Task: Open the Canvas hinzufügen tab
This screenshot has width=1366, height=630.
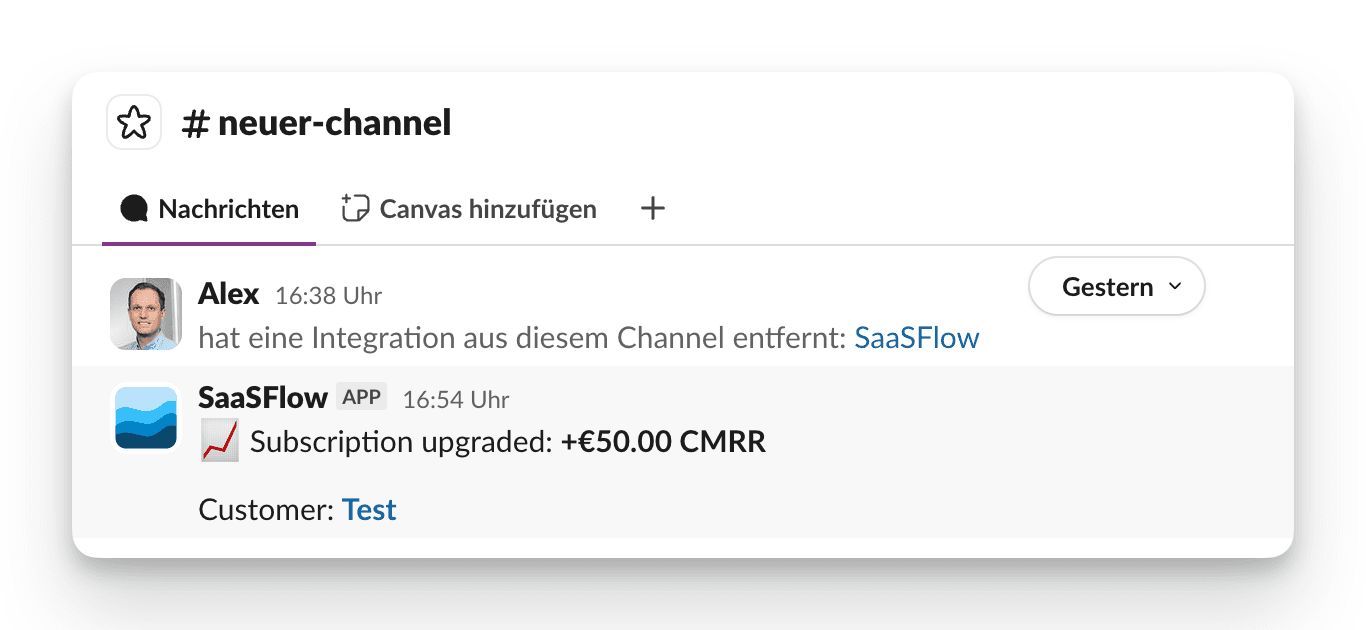Action: tap(487, 209)
